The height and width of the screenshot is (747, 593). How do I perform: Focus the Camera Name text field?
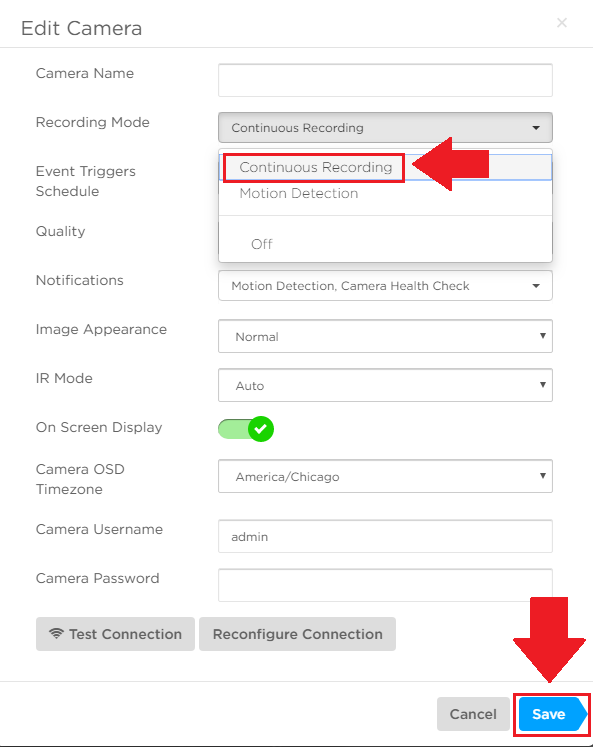[385, 80]
